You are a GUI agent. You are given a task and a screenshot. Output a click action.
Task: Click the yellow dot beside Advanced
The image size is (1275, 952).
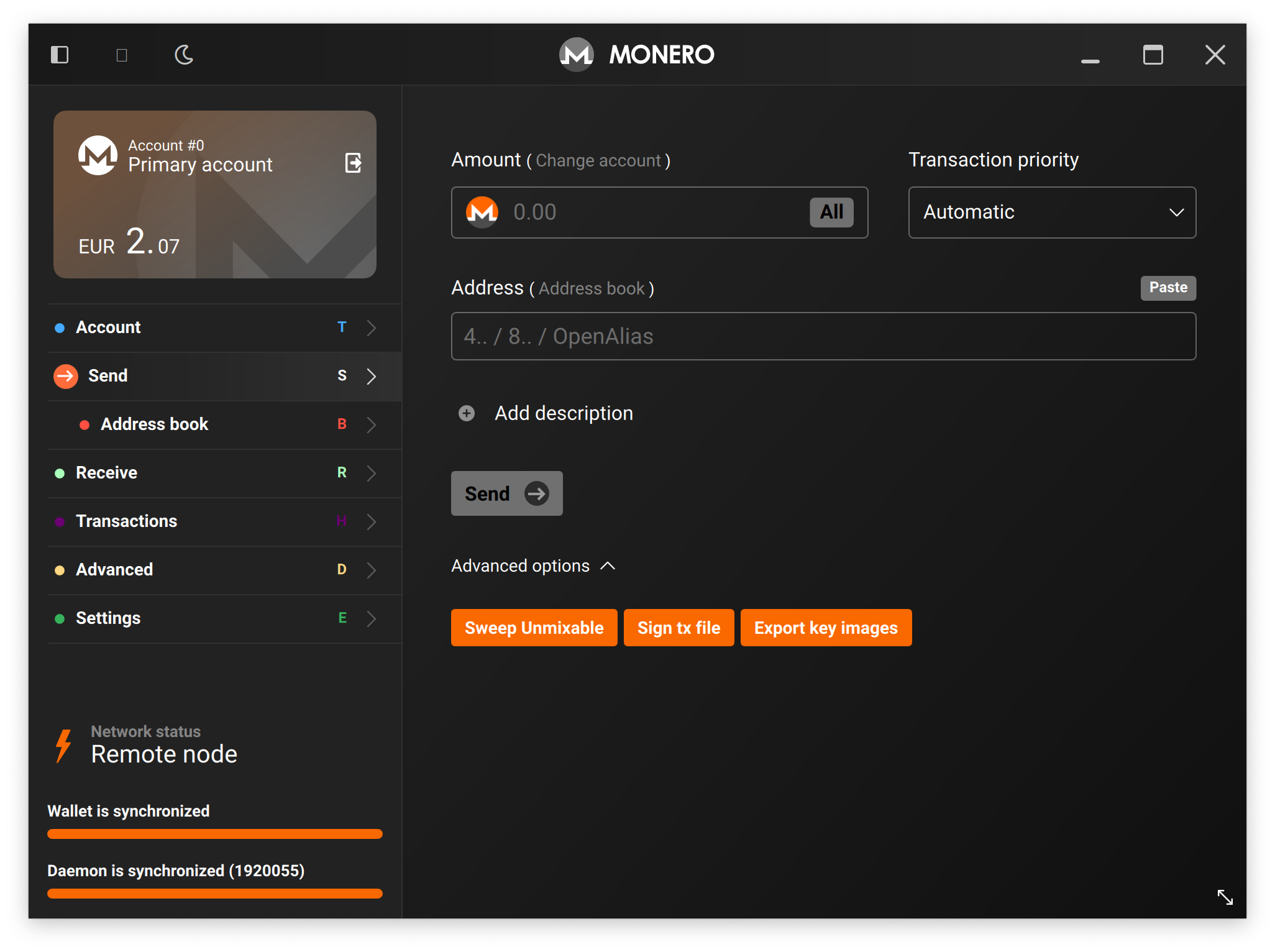pyautogui.click(x=60, y=570)
